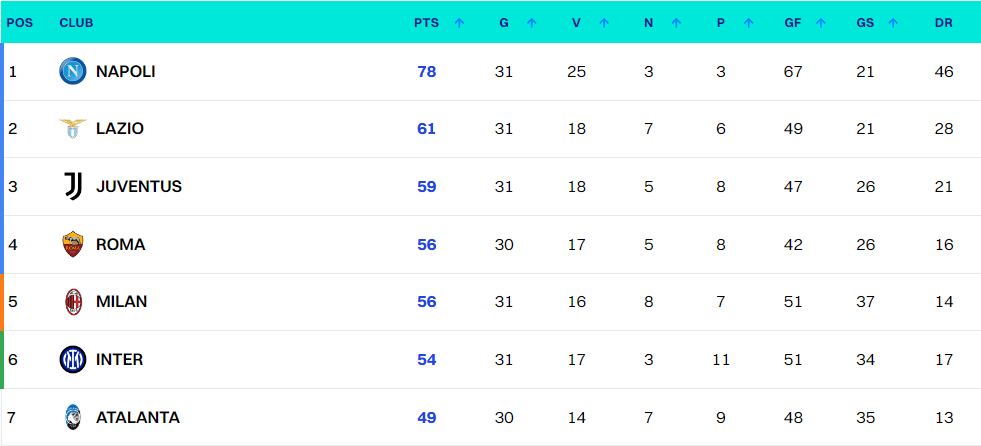Click Napoli's 78 points value
The image size is (981, 446).
[x=427, y=72]
